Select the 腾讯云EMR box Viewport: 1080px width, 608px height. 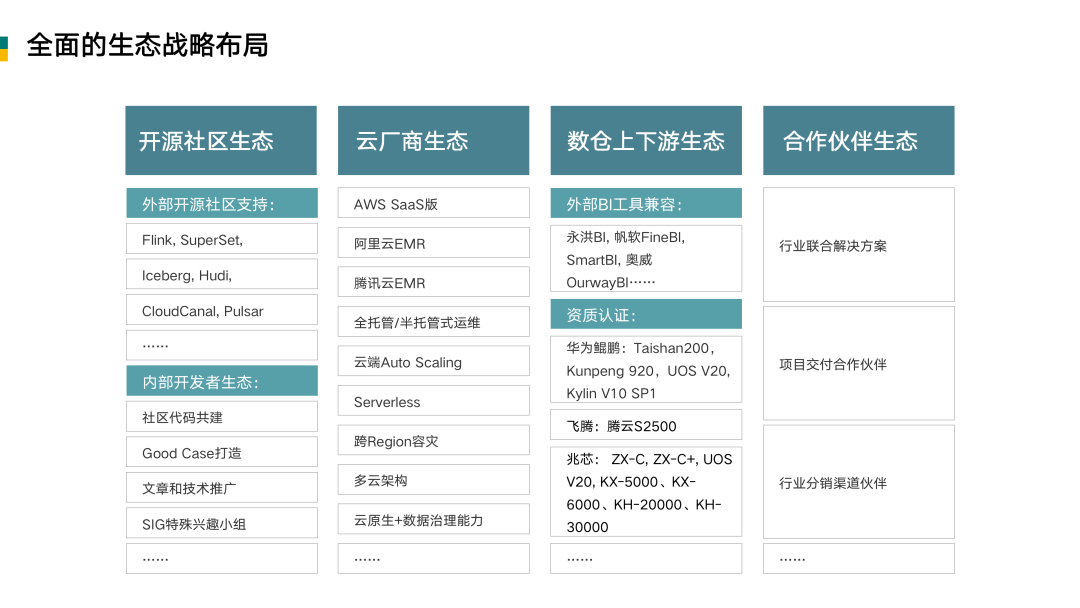434,282
